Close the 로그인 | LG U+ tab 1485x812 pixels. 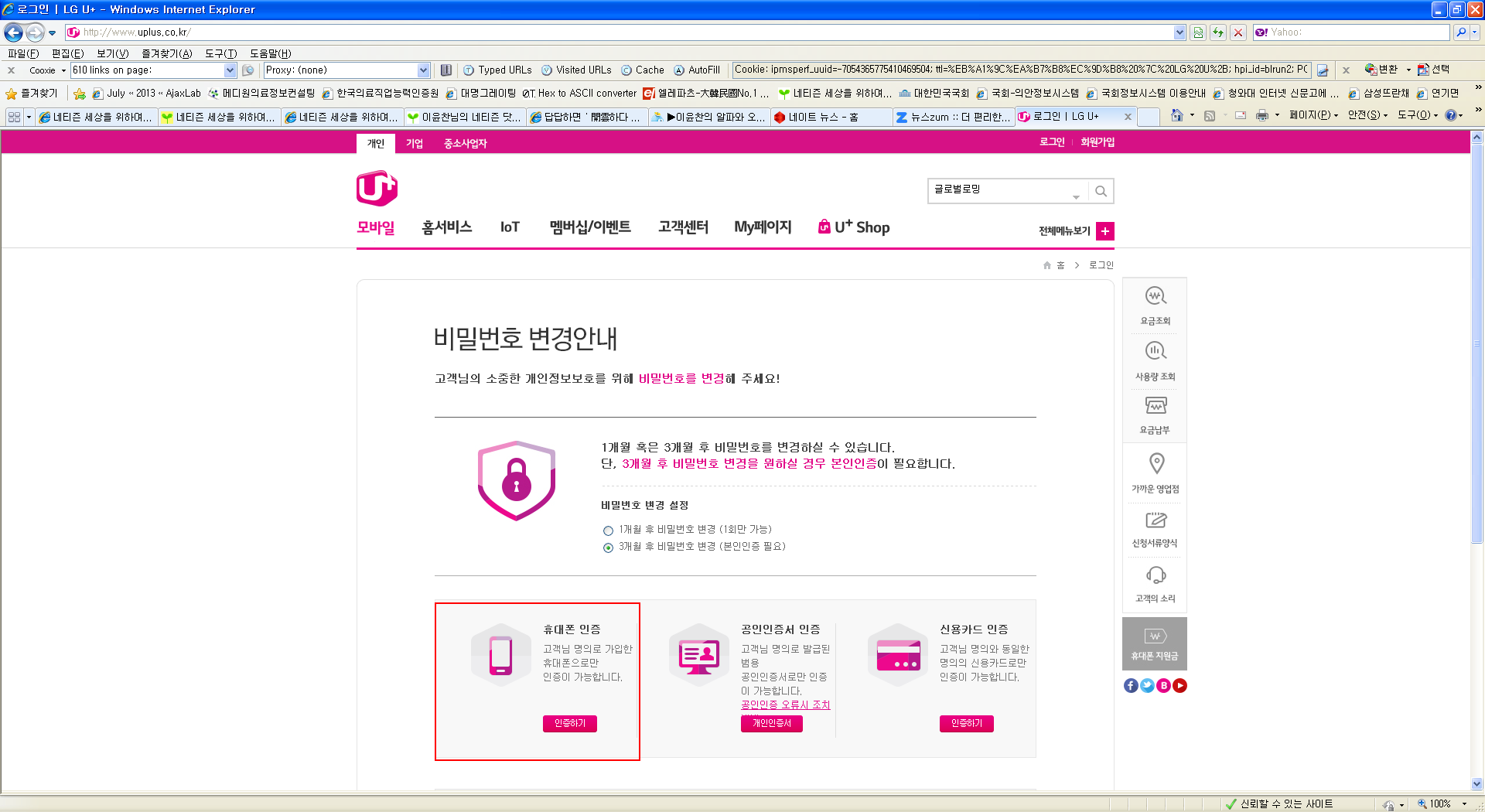click(x=1127, y=117)
